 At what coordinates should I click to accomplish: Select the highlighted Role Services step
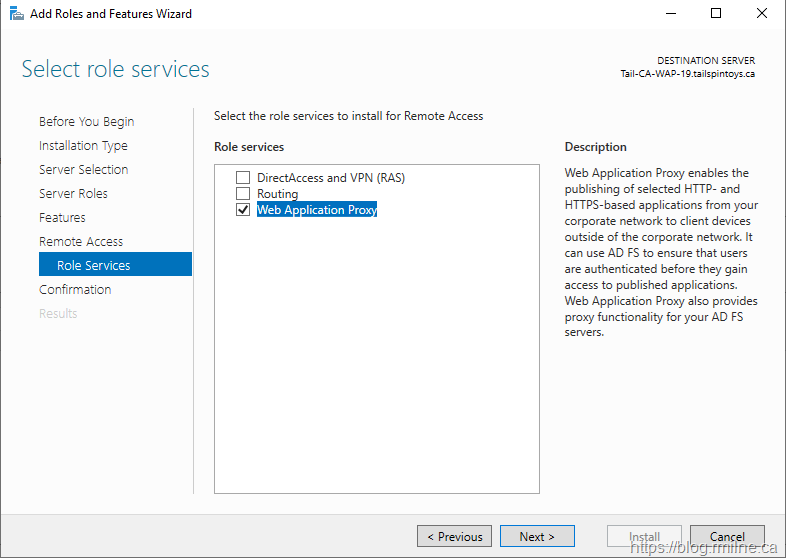[x=94, y=266]
